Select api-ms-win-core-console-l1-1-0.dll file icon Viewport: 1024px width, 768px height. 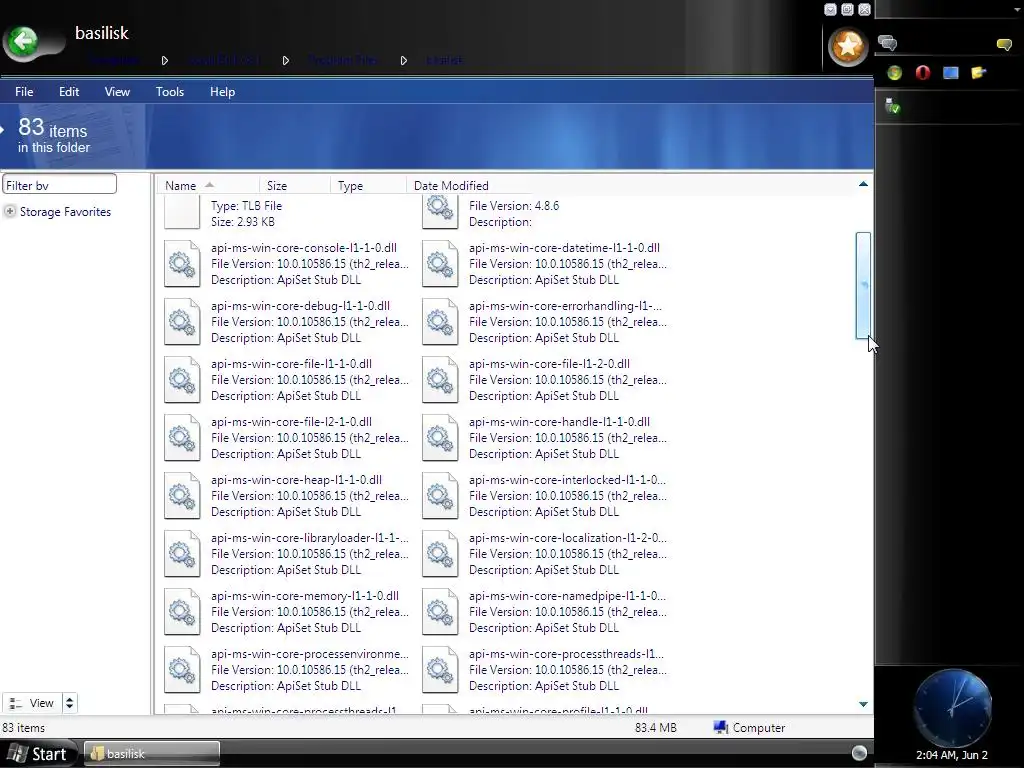click(x=182, y=263)
